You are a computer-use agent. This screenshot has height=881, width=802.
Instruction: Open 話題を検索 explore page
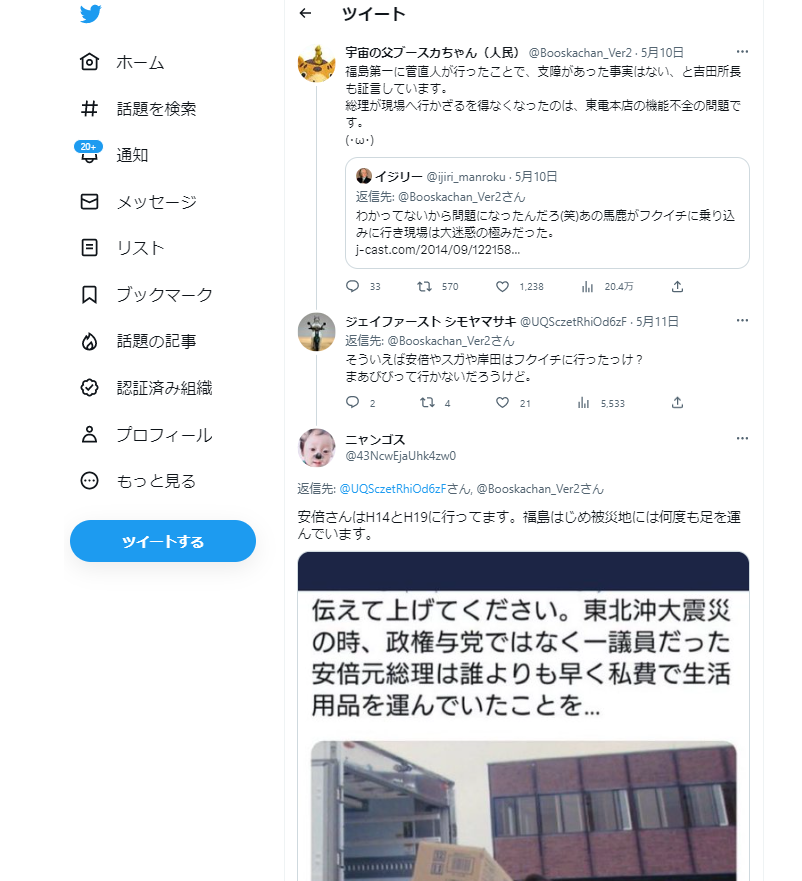[x=138, y=108]
